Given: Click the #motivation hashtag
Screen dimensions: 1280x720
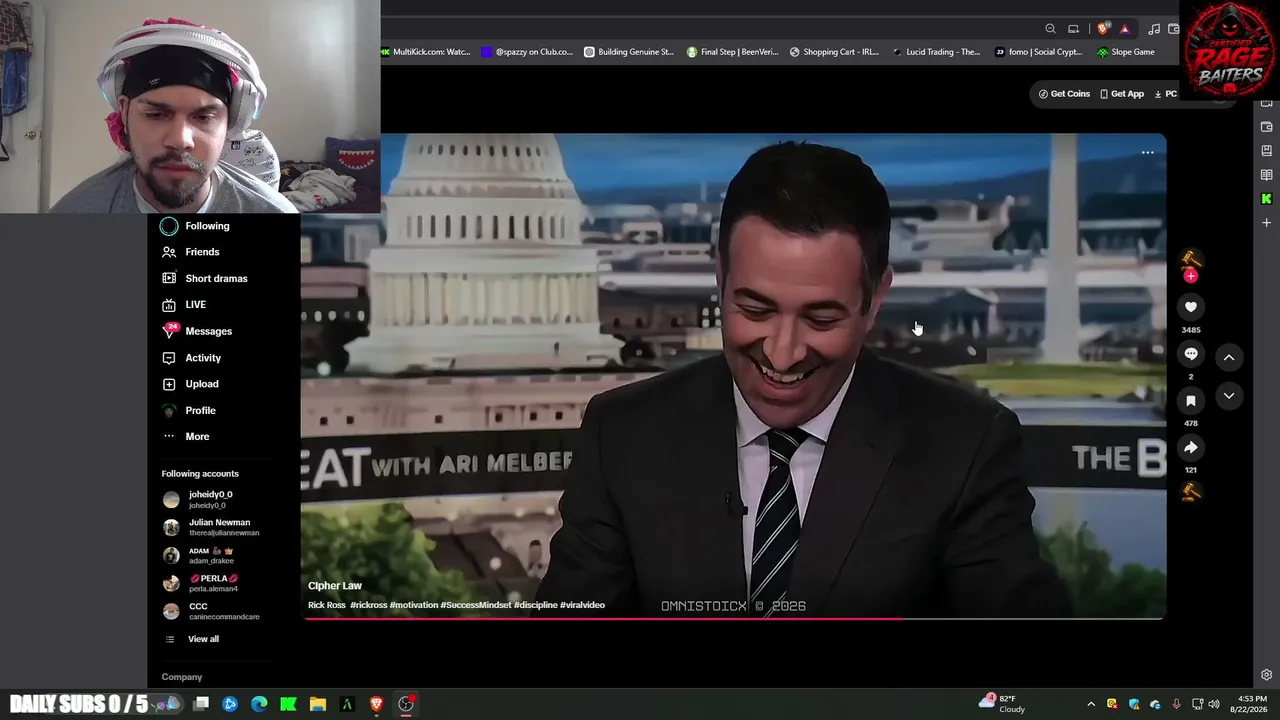Looking at the screenshot, I should [x=413, y=605].
